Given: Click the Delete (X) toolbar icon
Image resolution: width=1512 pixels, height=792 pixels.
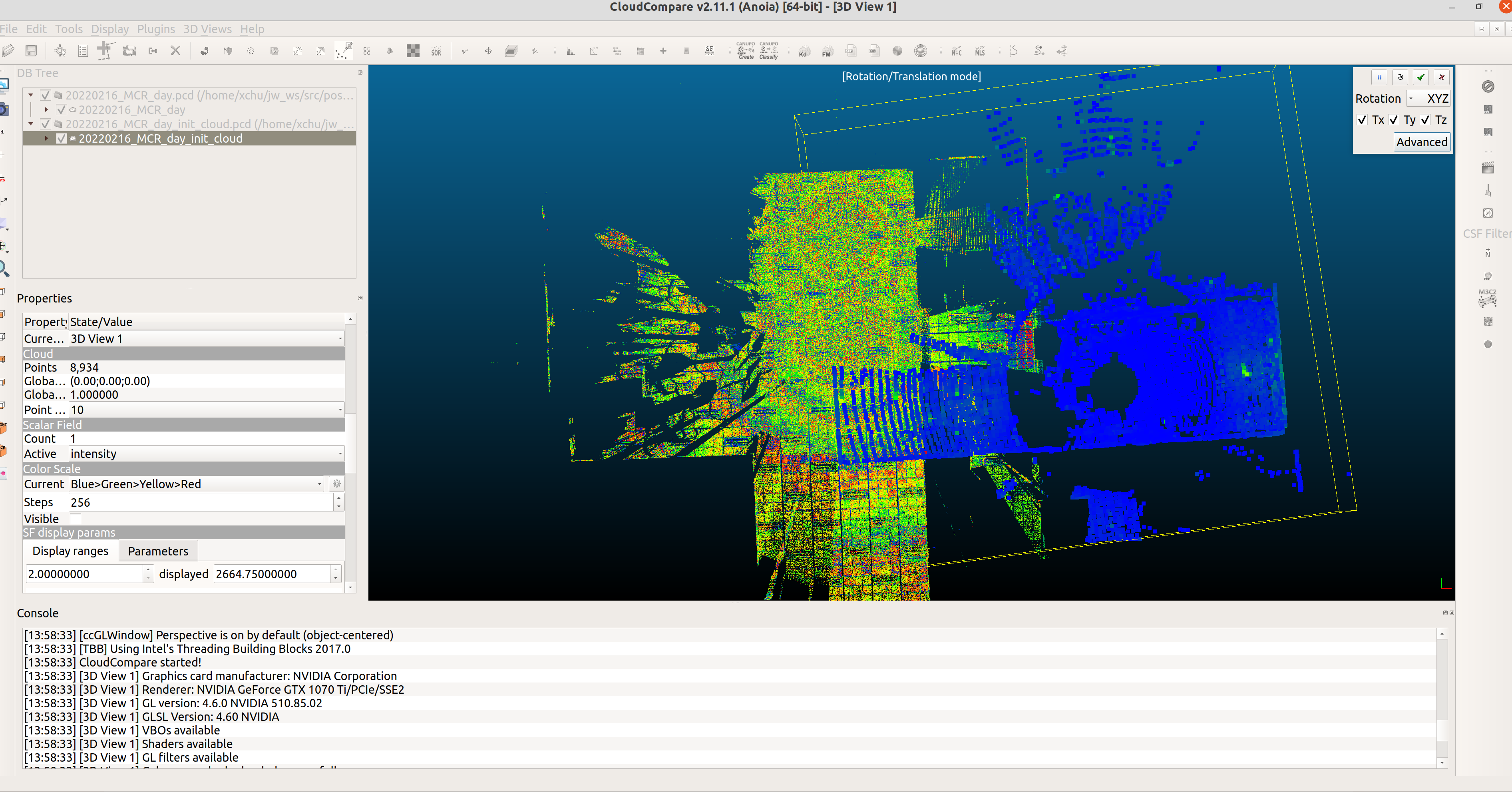Looking at the screenshot, I should click(175, 51).
